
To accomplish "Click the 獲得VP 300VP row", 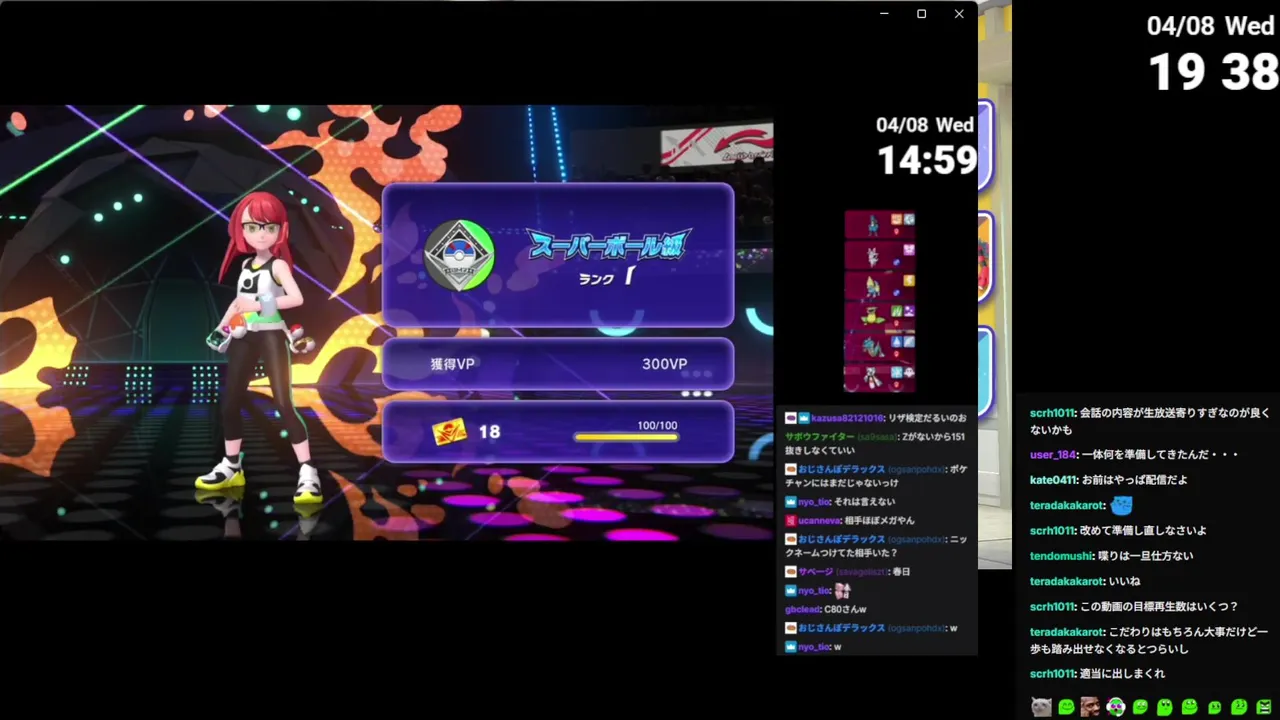I will click(558, 364).
